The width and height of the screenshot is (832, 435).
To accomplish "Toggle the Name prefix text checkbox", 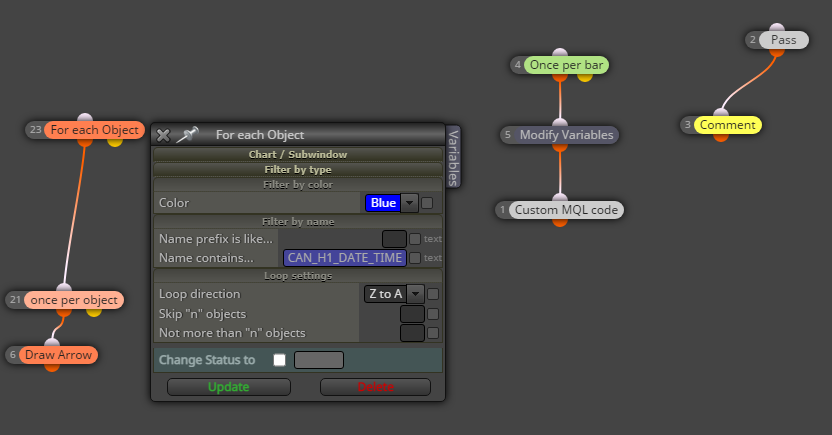I will coord(415,239).
